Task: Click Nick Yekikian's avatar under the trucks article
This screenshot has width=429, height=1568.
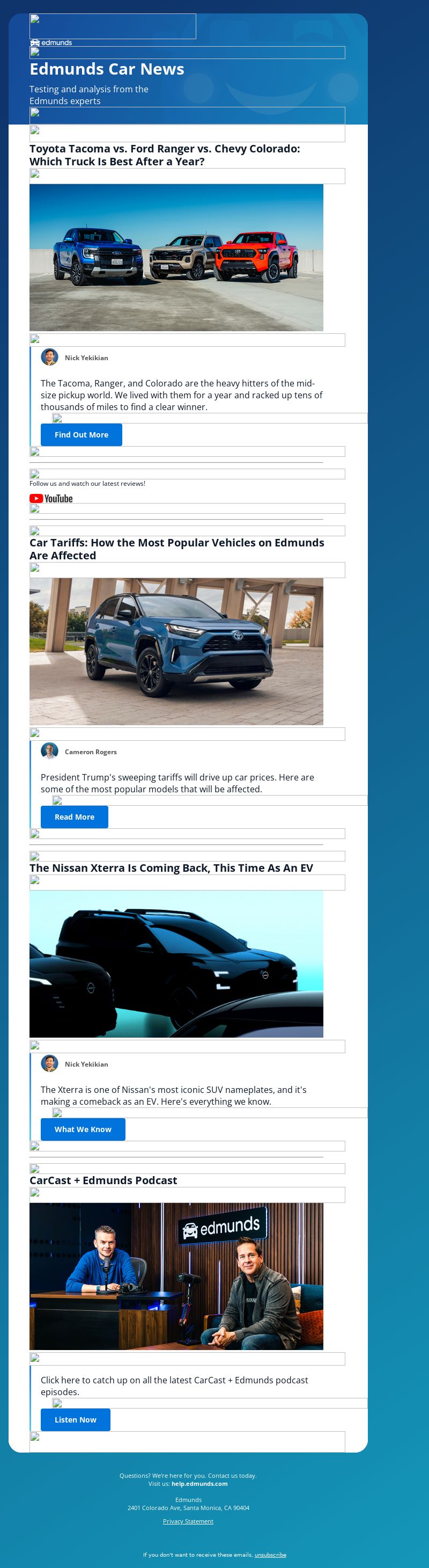Action: tap(49, 358)
